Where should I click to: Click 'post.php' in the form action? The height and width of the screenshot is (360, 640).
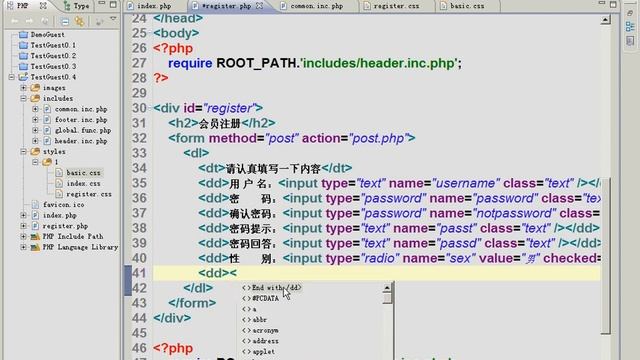[378, 138]
